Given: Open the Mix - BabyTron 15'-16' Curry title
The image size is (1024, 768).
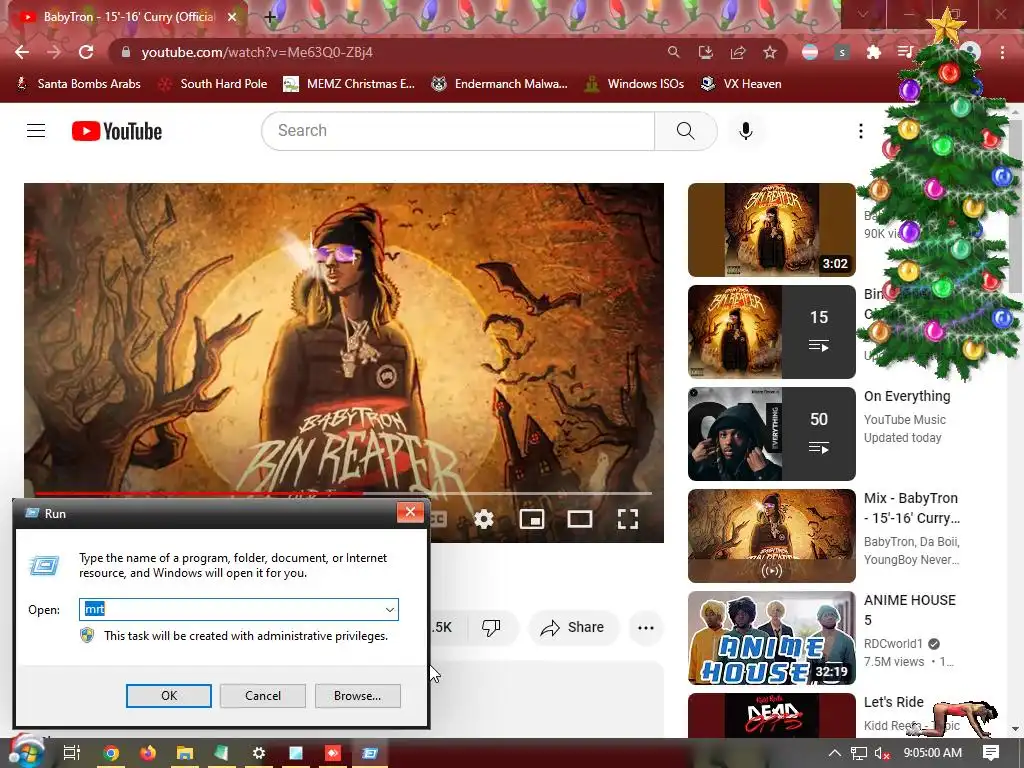Looking at the screenshot, I should 912,508.
